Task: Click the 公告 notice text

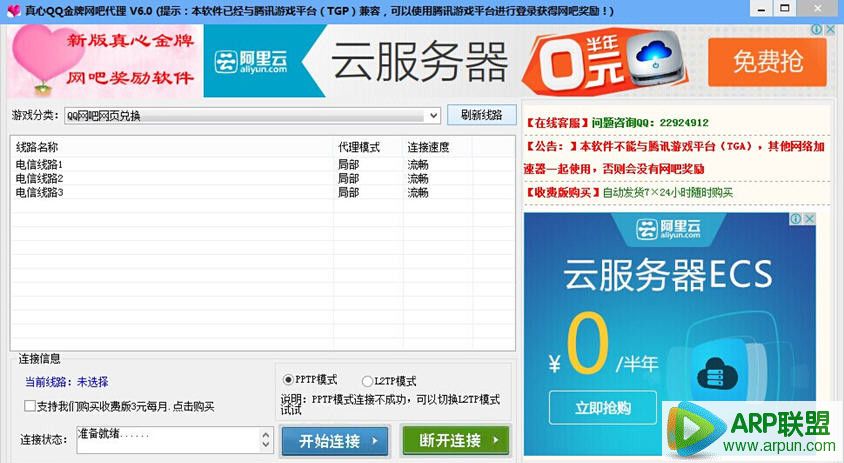Action: tap(674, 157)
